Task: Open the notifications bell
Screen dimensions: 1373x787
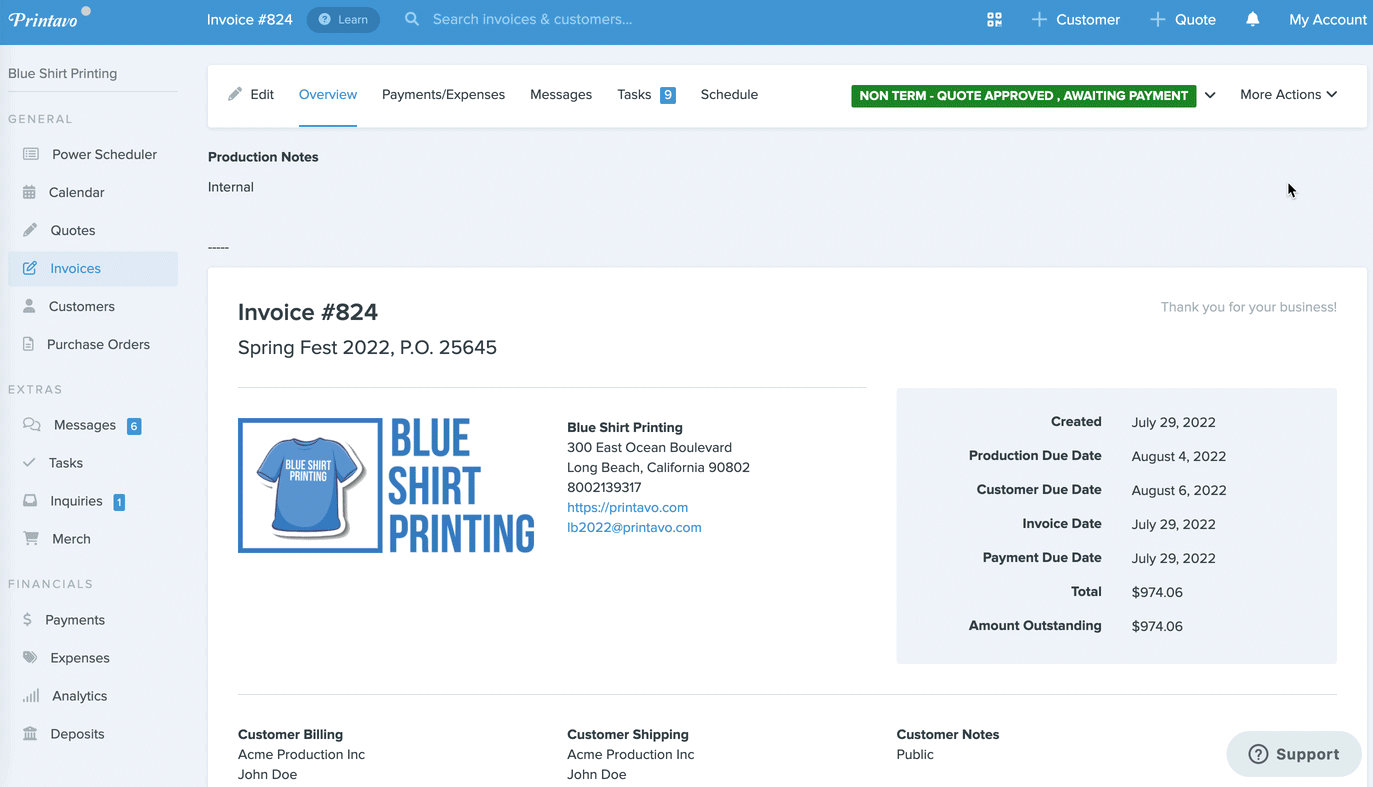Action: [1252, 19]
